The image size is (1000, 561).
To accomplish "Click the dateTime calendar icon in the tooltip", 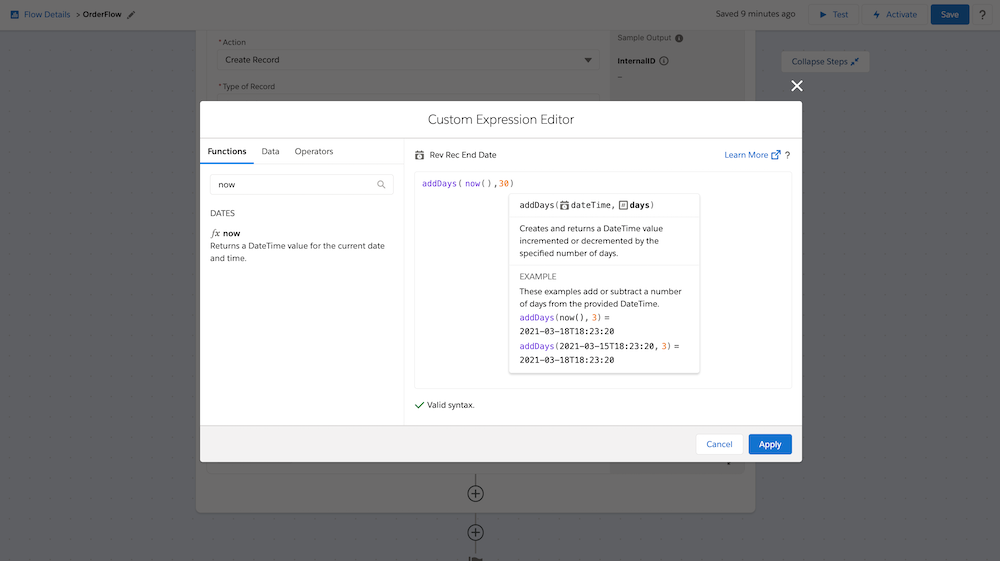I will pyautogui.click(x=564, y=205).
